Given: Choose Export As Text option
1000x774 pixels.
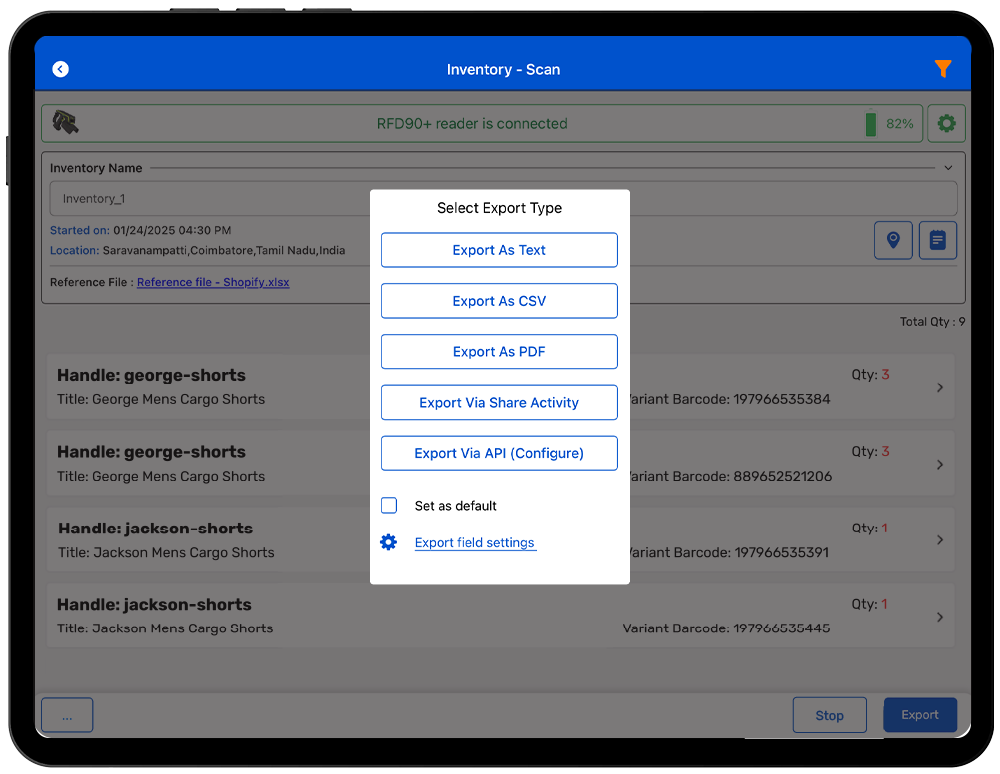Looking at the screenshot, I should (499, 250).
